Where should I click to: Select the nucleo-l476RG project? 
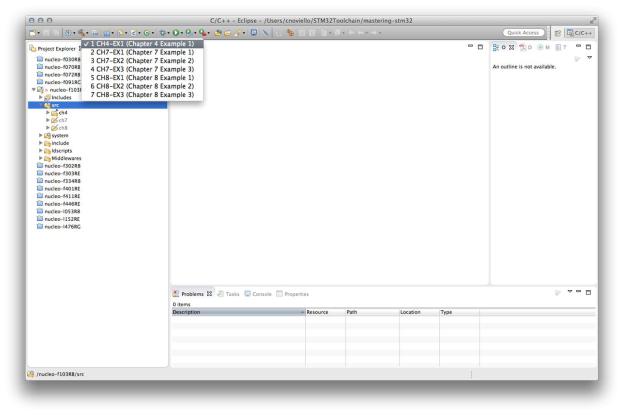58,227
